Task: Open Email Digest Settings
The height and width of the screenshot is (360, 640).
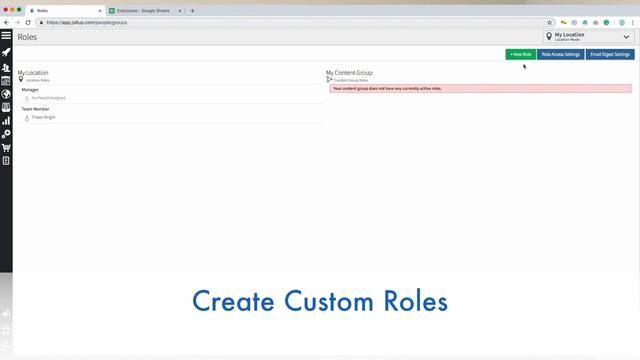Action: [x=610, y=54]
